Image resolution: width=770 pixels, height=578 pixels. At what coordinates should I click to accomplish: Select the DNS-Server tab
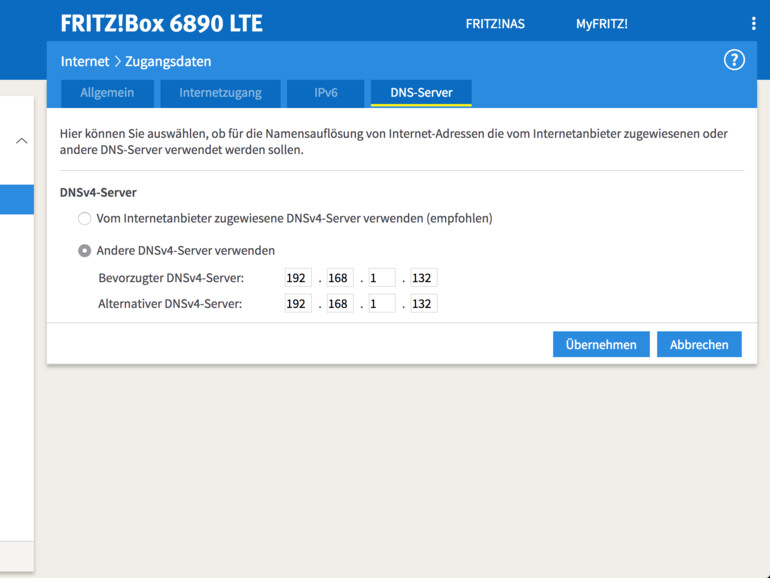click(421, 93)
